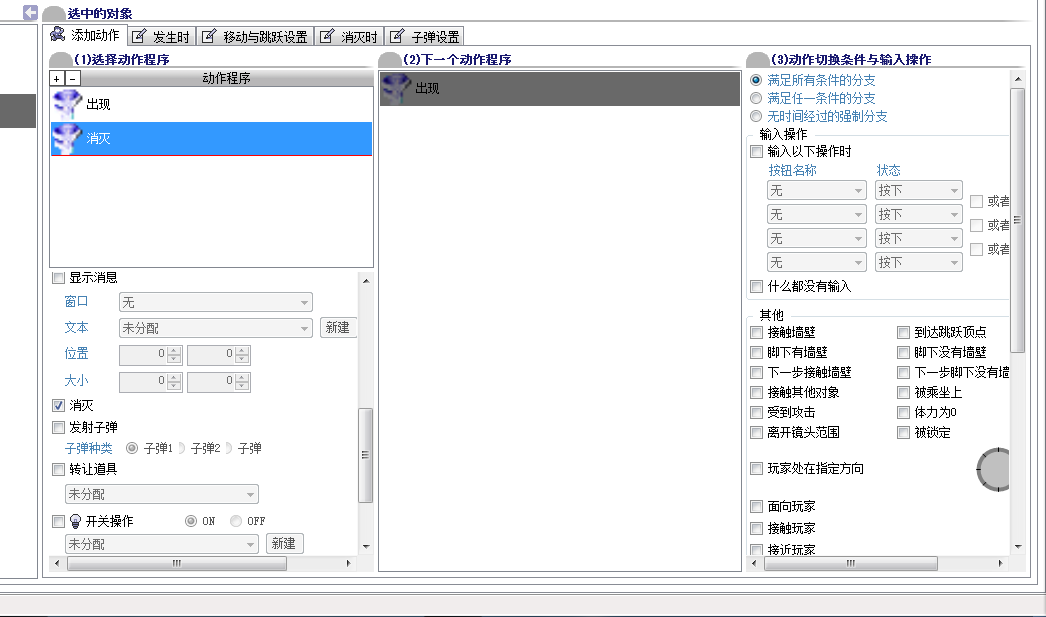The width and height of the screenshot is (1046, 617).
Task: Toggle the 转让道具 checkbox
Action: pos(59,470)
